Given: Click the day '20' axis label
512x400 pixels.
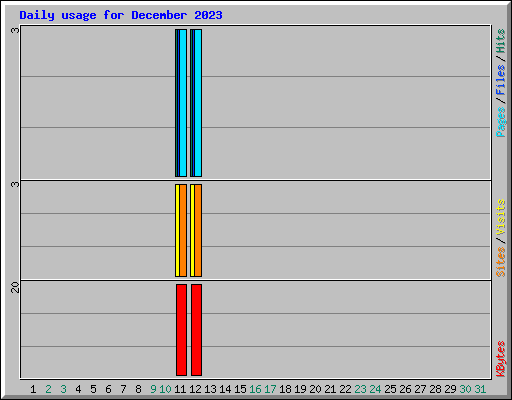Looking at the screenshot, I should tap(315, 389).
